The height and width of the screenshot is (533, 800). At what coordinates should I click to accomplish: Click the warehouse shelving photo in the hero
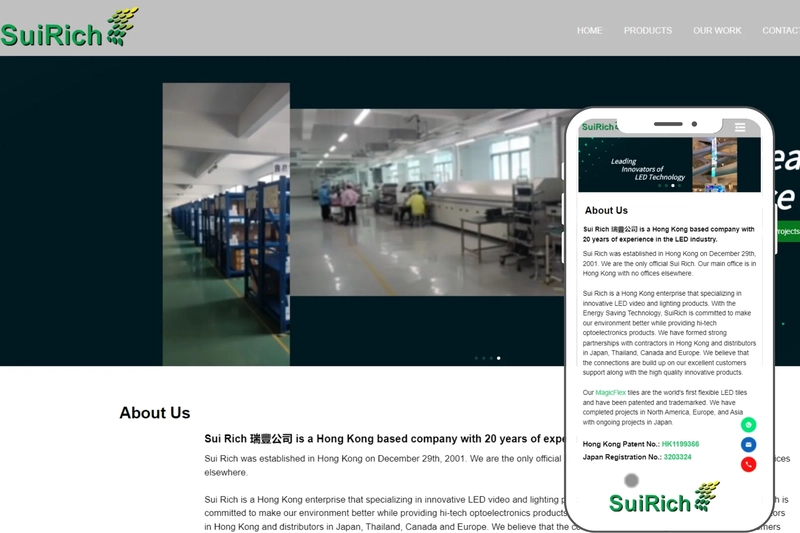pyautogui.click(x=226, y=224)
